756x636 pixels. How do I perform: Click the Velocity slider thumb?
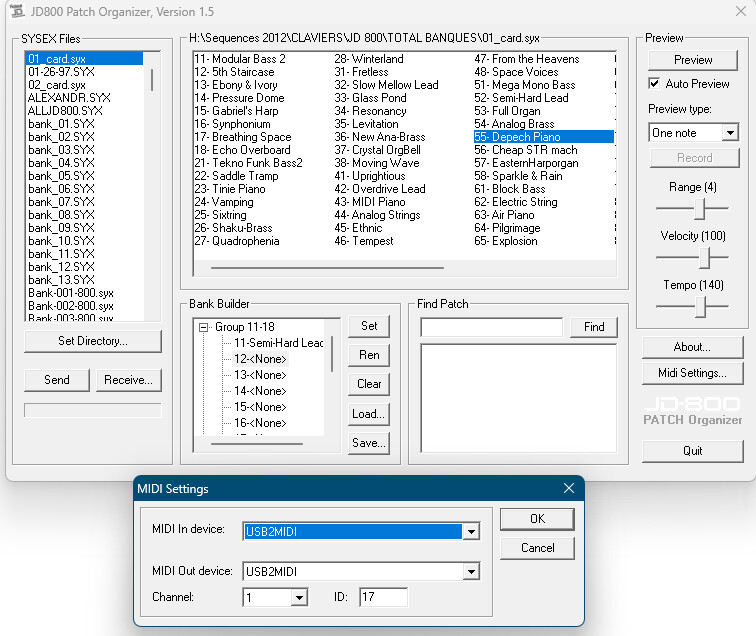click(705, 258)
